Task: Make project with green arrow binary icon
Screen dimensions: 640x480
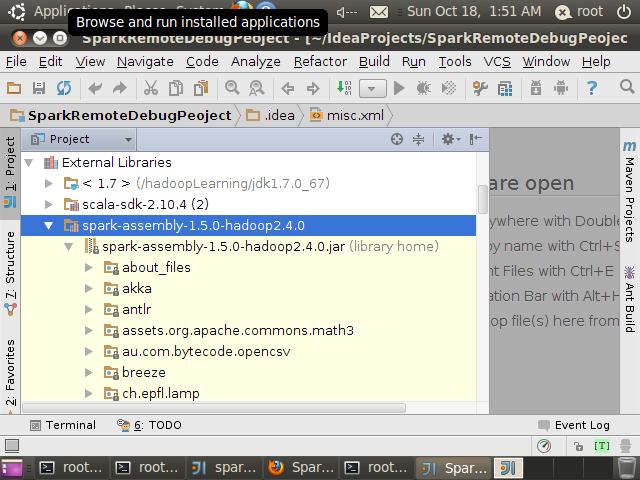Action: (x=344, y=88)
